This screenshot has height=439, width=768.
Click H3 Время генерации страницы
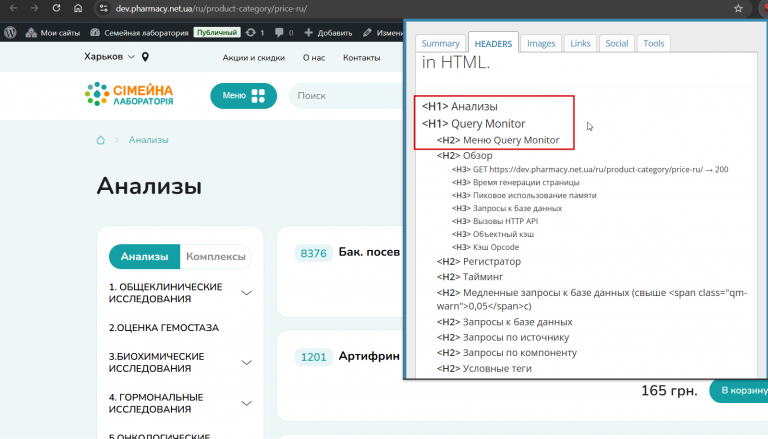point(515,182)
